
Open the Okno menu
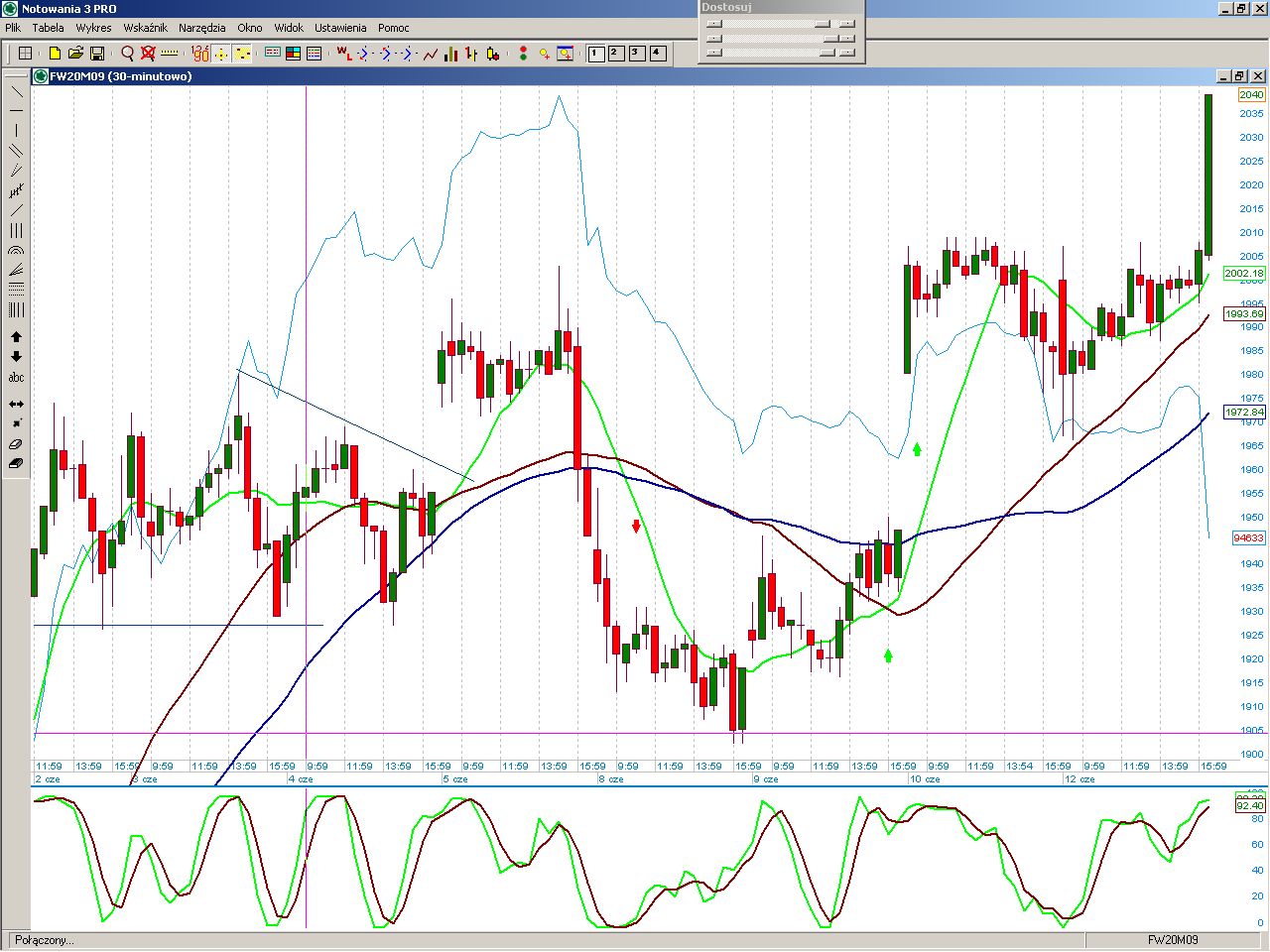point(250,28)
